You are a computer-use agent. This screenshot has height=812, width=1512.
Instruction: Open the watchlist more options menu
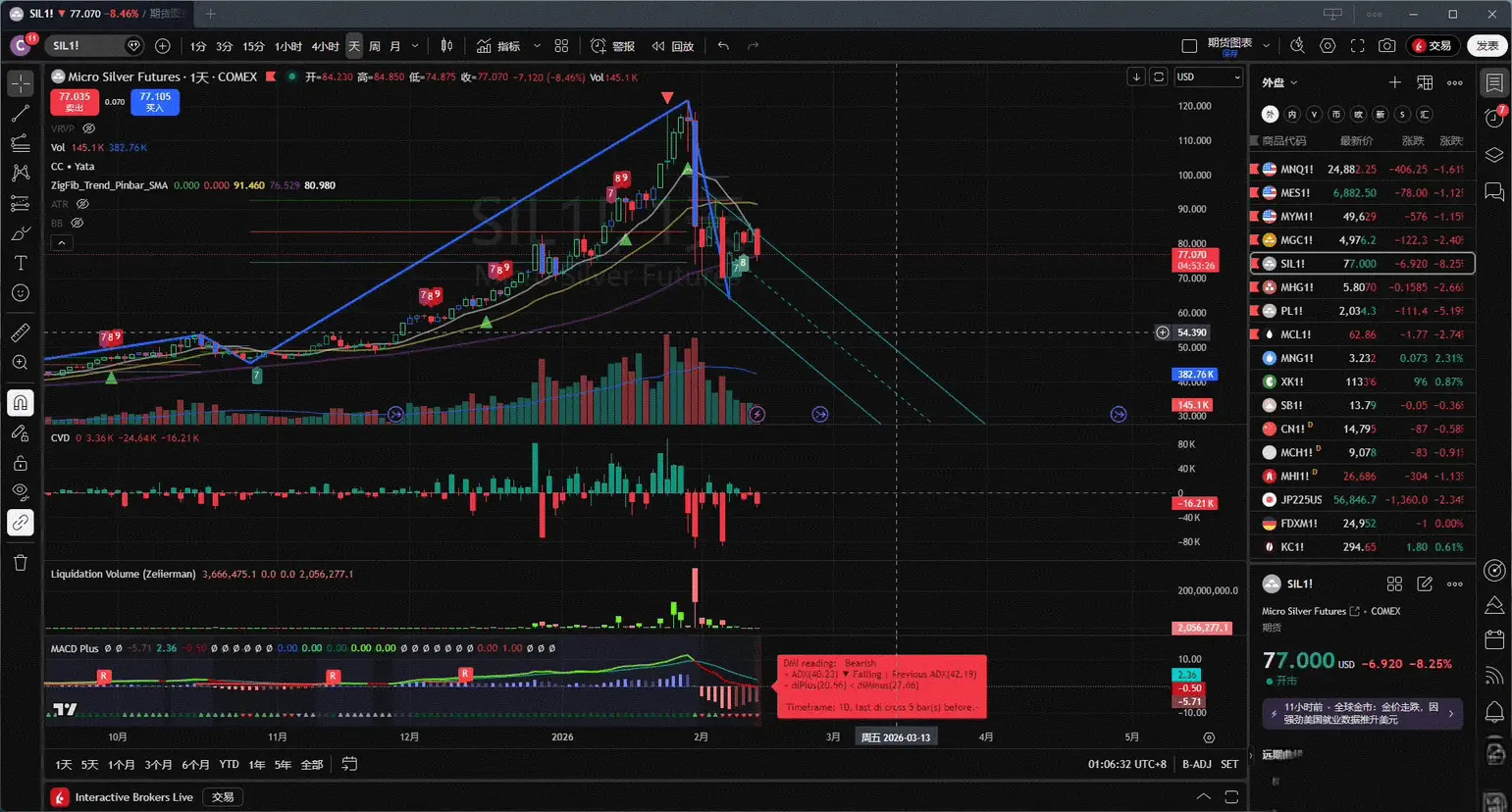[1455, 83]
